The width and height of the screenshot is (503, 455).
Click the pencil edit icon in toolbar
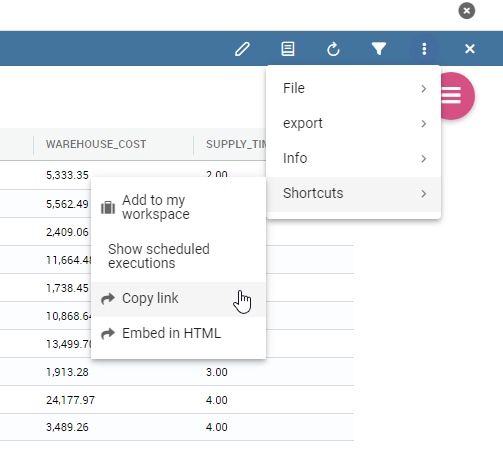(x=242, y=49)
